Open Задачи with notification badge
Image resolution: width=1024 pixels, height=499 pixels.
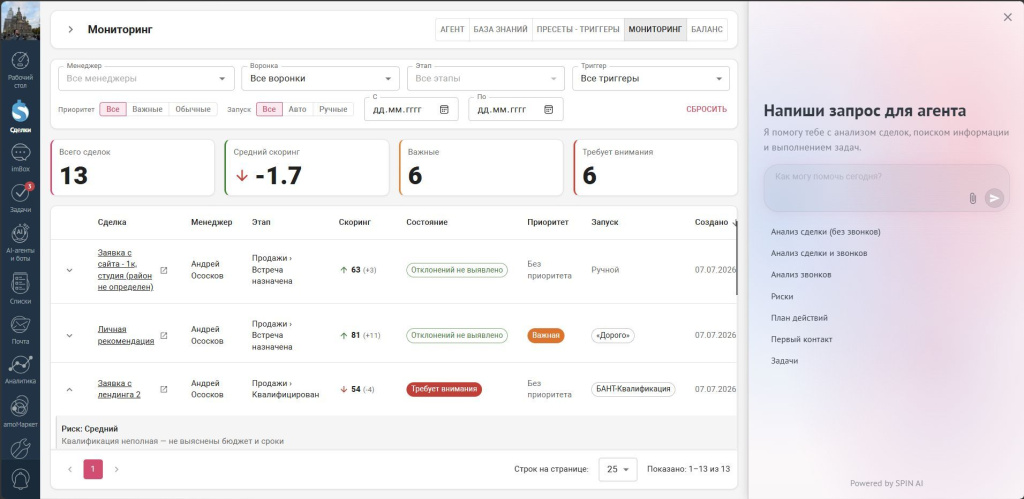pos(20,198)
